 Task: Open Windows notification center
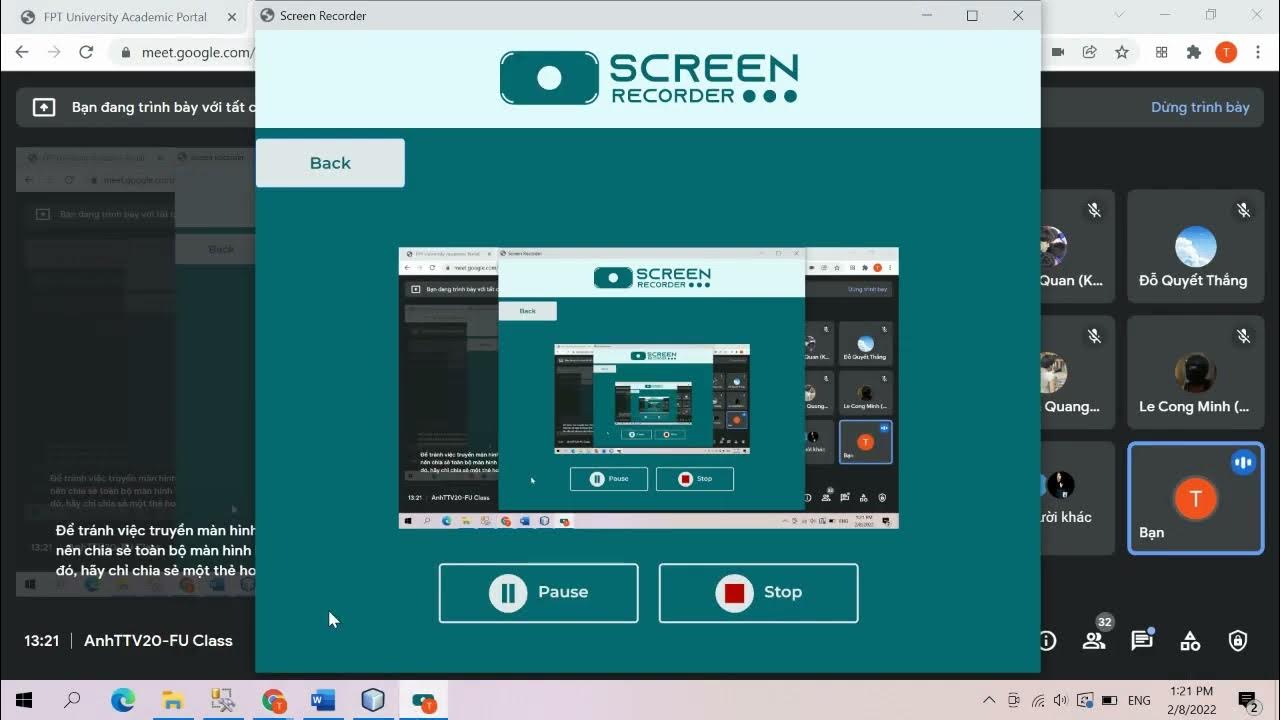pos(1247,700)
